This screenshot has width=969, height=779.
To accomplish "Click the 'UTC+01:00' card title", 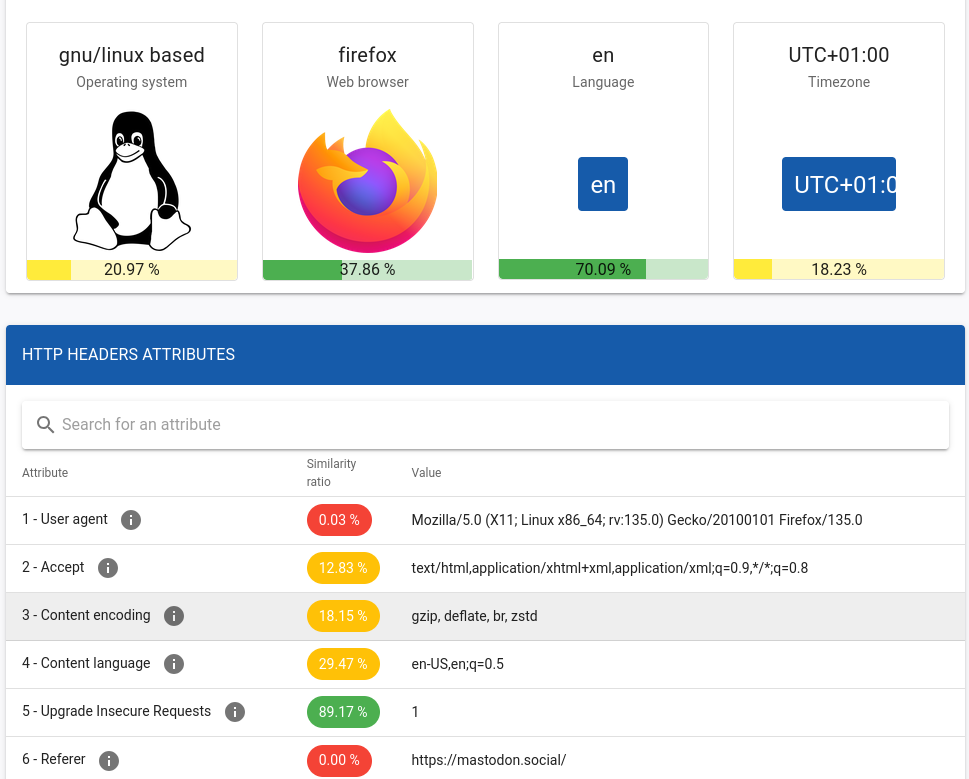I will coord(839,55).
